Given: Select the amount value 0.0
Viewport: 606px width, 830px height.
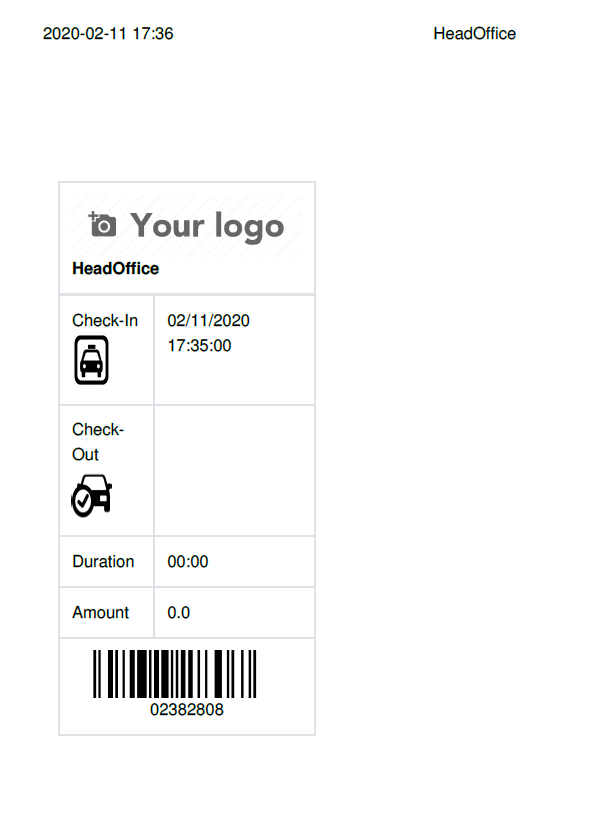Looking at the screenshot, I should pyautogui.click(x=179, y=613).
